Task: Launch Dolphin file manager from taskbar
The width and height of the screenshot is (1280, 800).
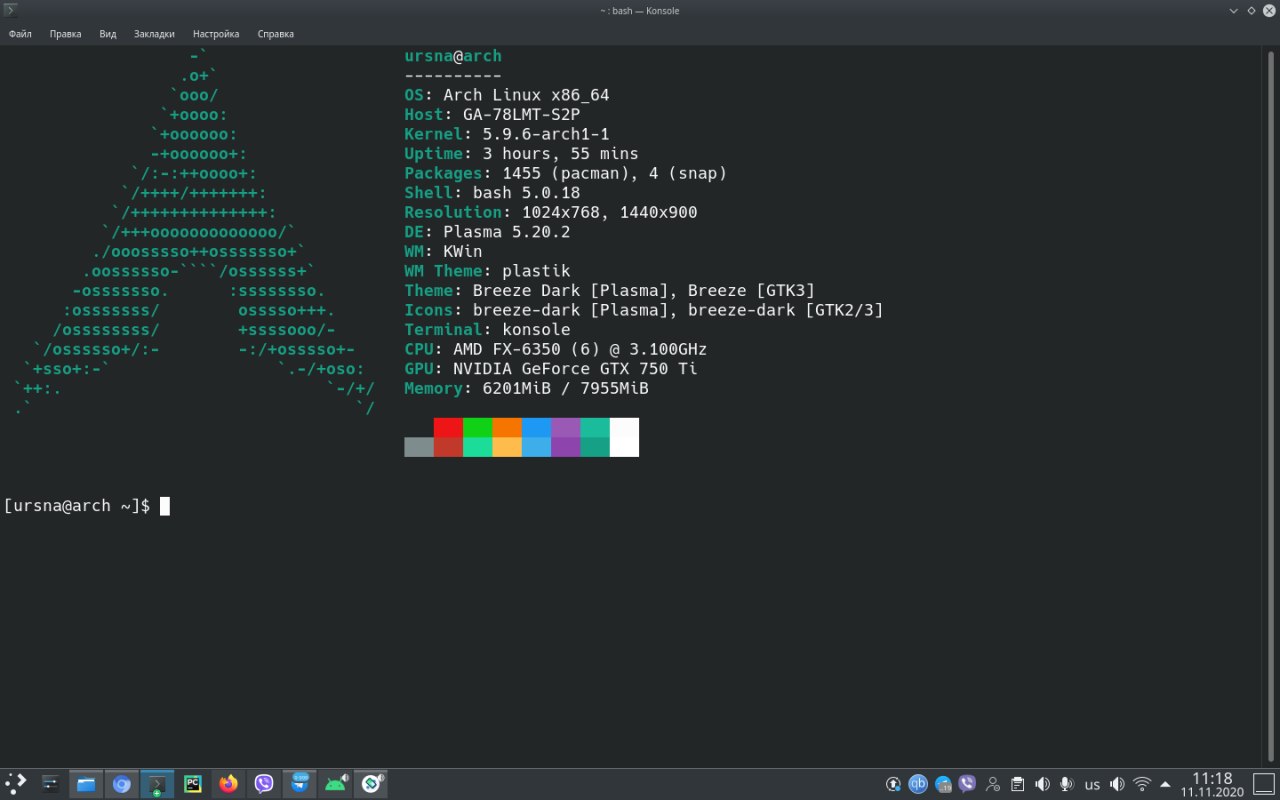Action: coord(86,784)
